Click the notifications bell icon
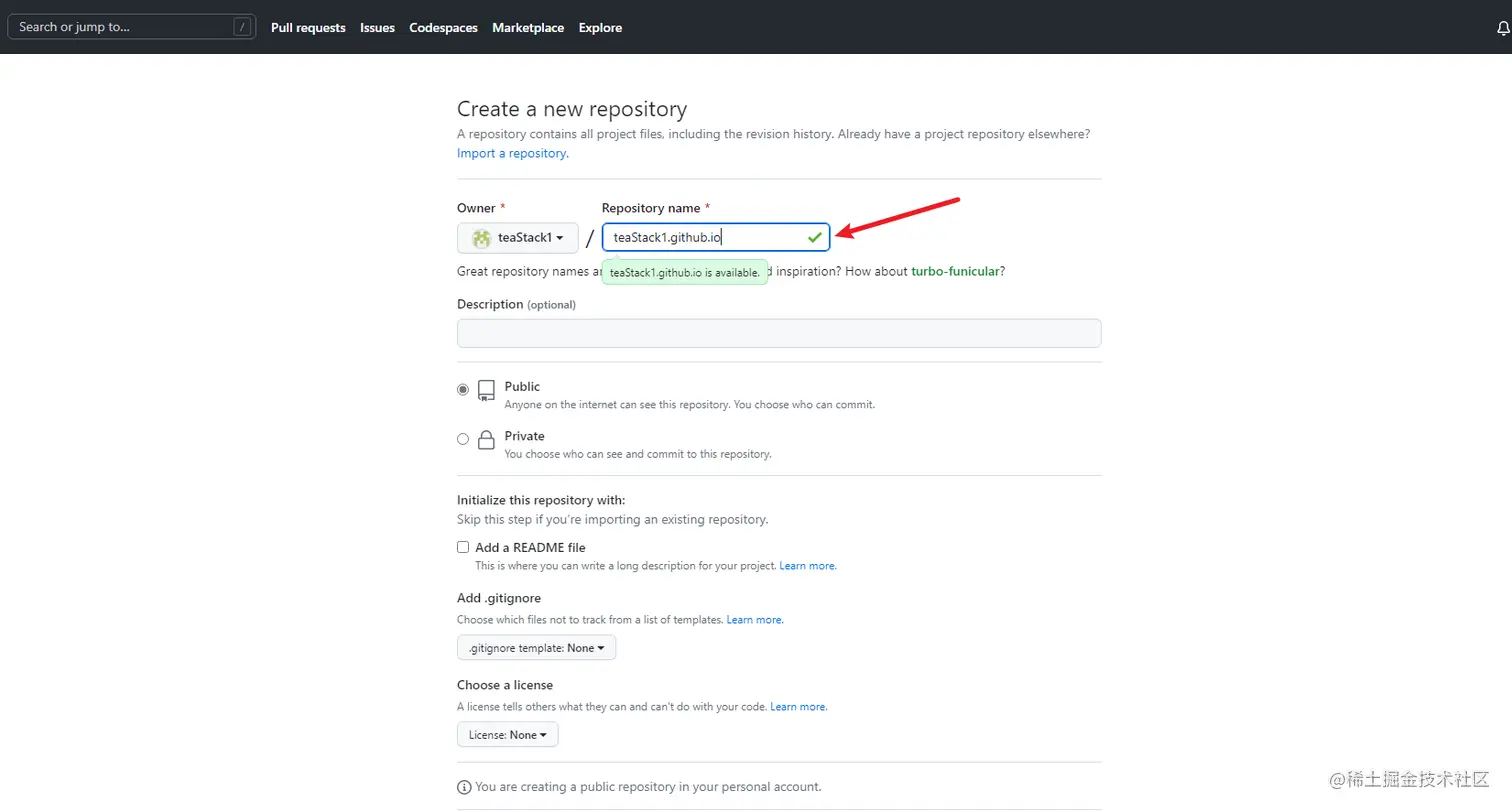Image resolution: width=1512 pixels, height=812 pixels. (x=1502, y=29)
